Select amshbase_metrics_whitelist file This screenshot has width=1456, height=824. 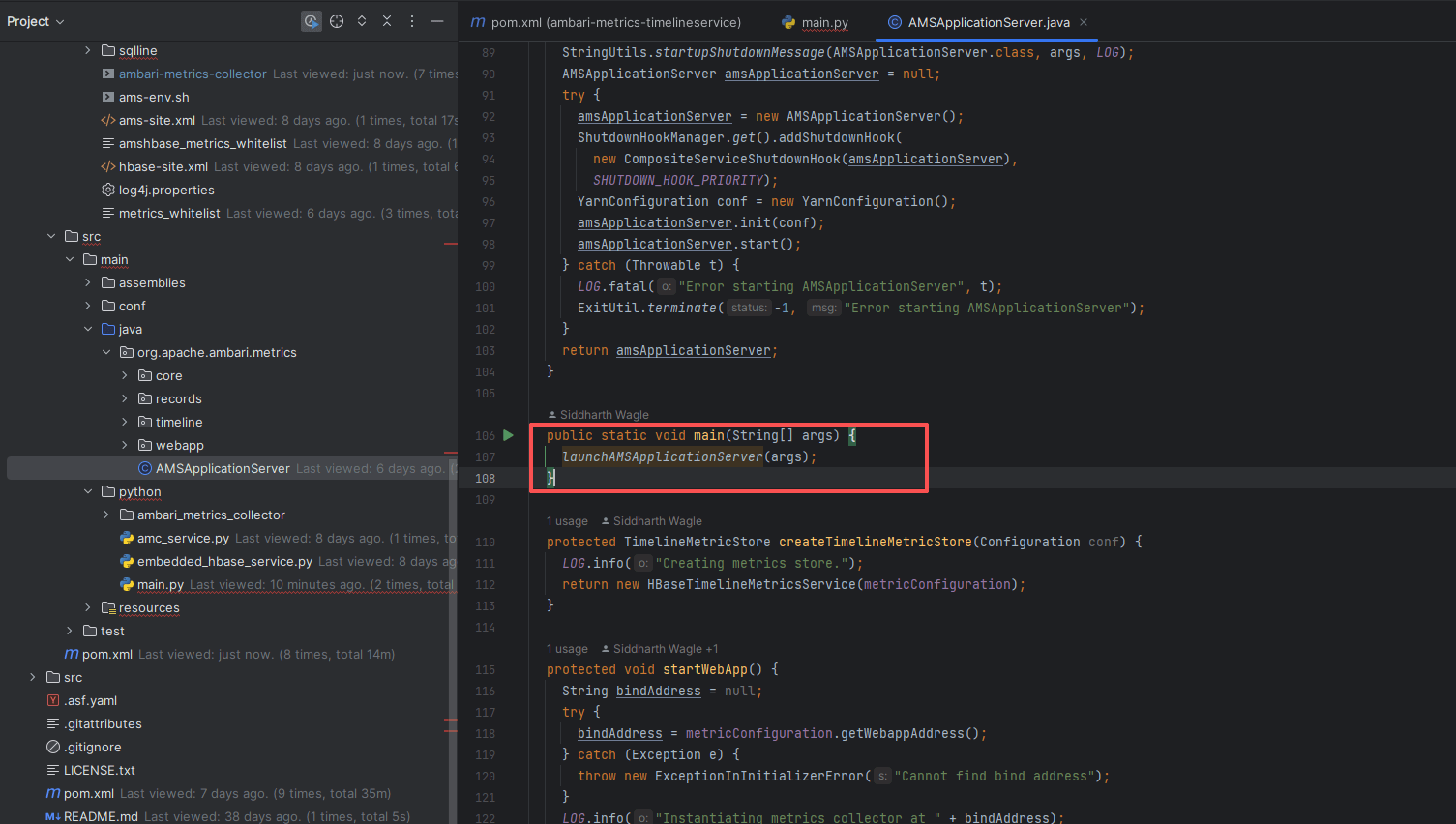[202, 143]
